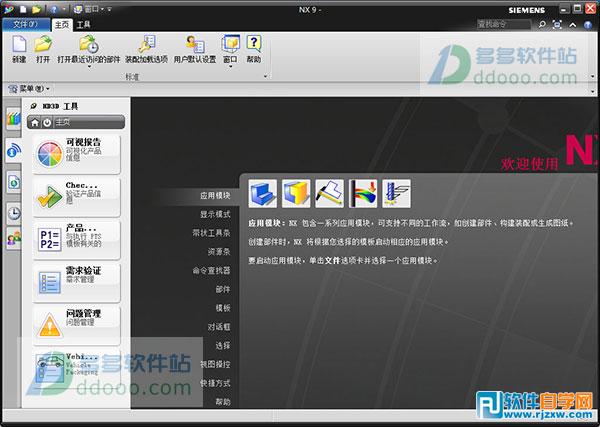Click the Assemblies yellow-blue cube icon
This screenshot has width=600, height=427.
[296, 194]
